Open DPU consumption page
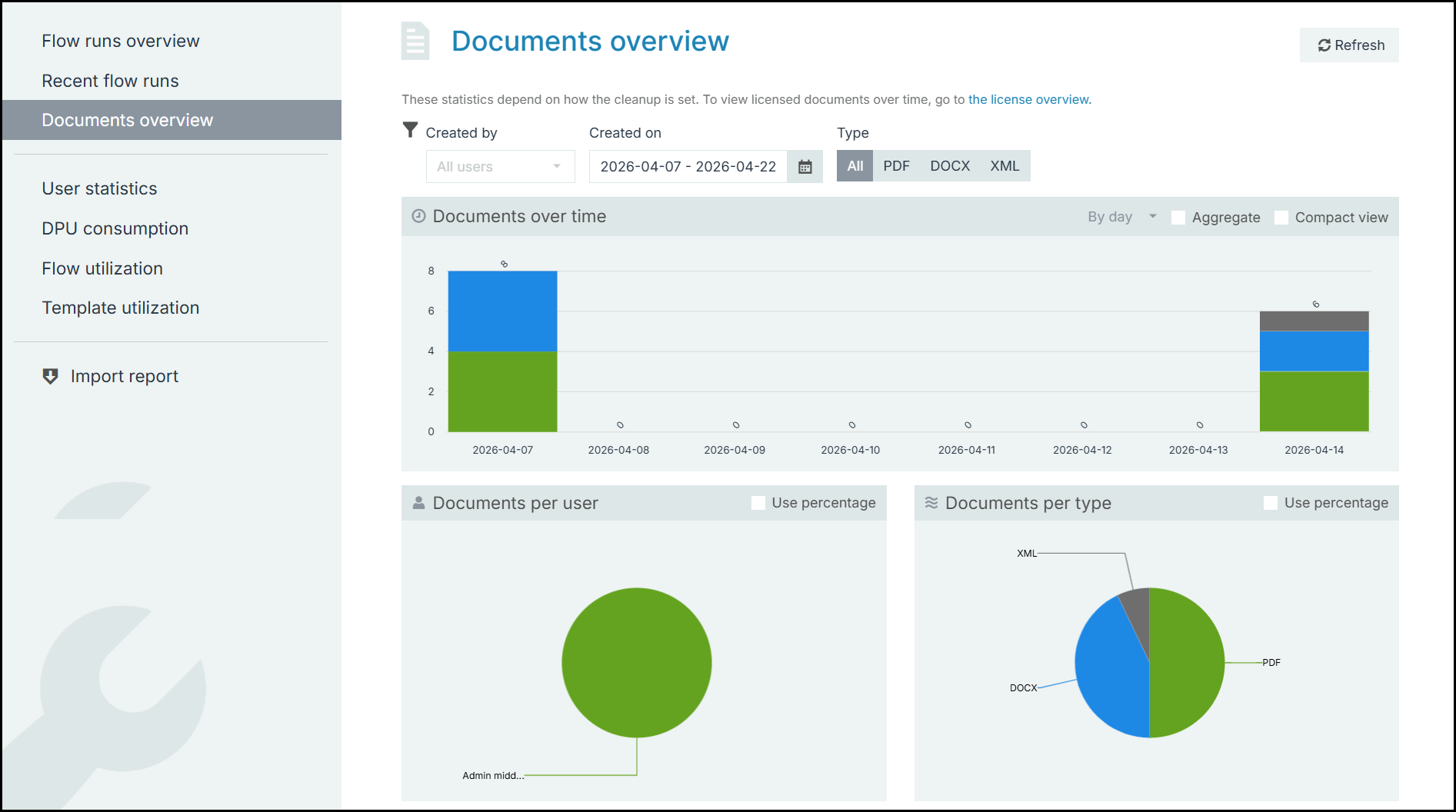Image resolution: width=1456 pixels, height=812 pixels. pyautogui.click(x=115, y=228)
